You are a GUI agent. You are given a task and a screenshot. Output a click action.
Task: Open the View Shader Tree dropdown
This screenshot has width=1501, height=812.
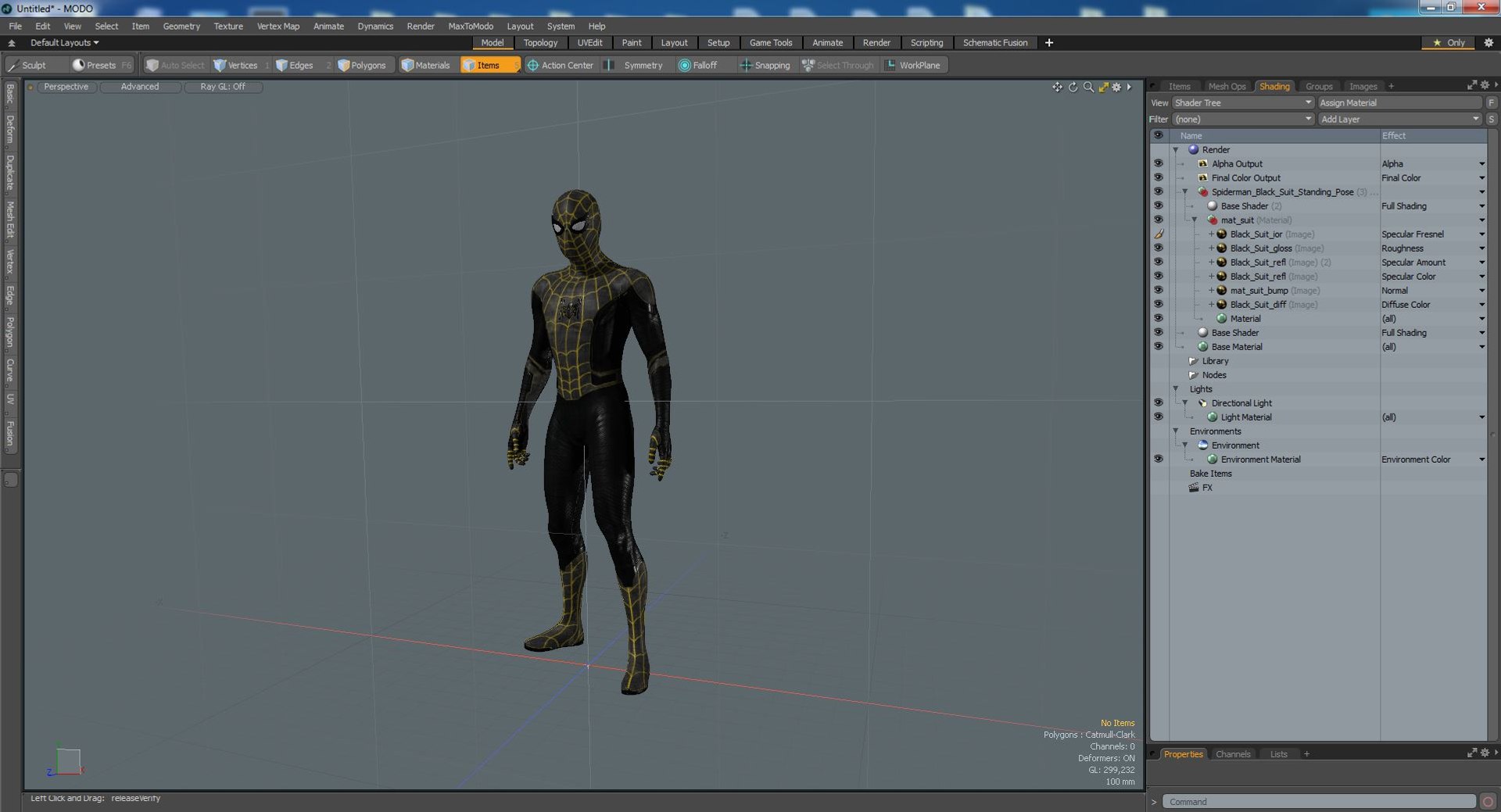tap(1242, 103)
